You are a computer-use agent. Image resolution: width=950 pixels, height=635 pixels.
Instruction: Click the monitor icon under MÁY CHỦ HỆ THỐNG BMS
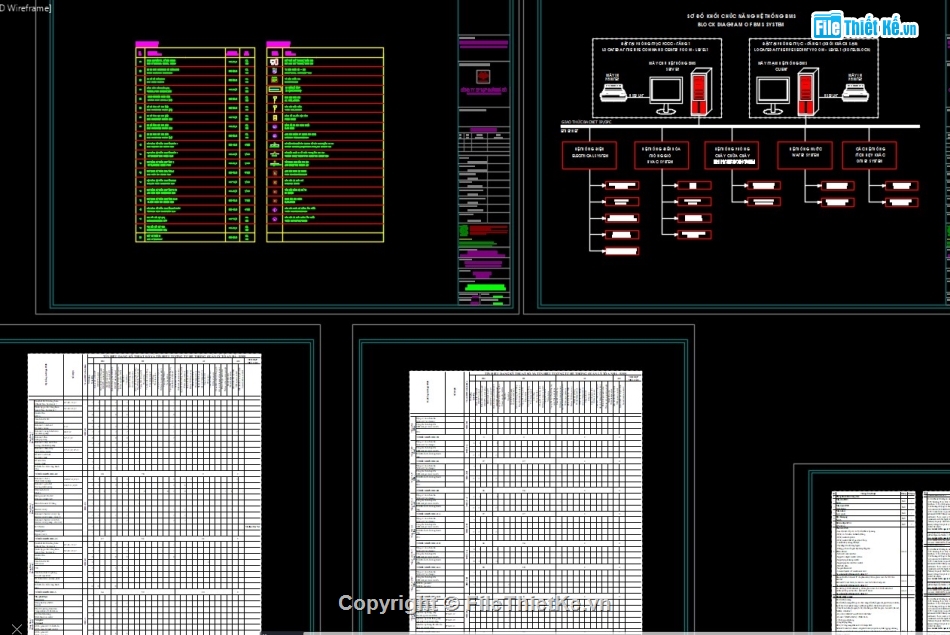click(x=666, y=89)
